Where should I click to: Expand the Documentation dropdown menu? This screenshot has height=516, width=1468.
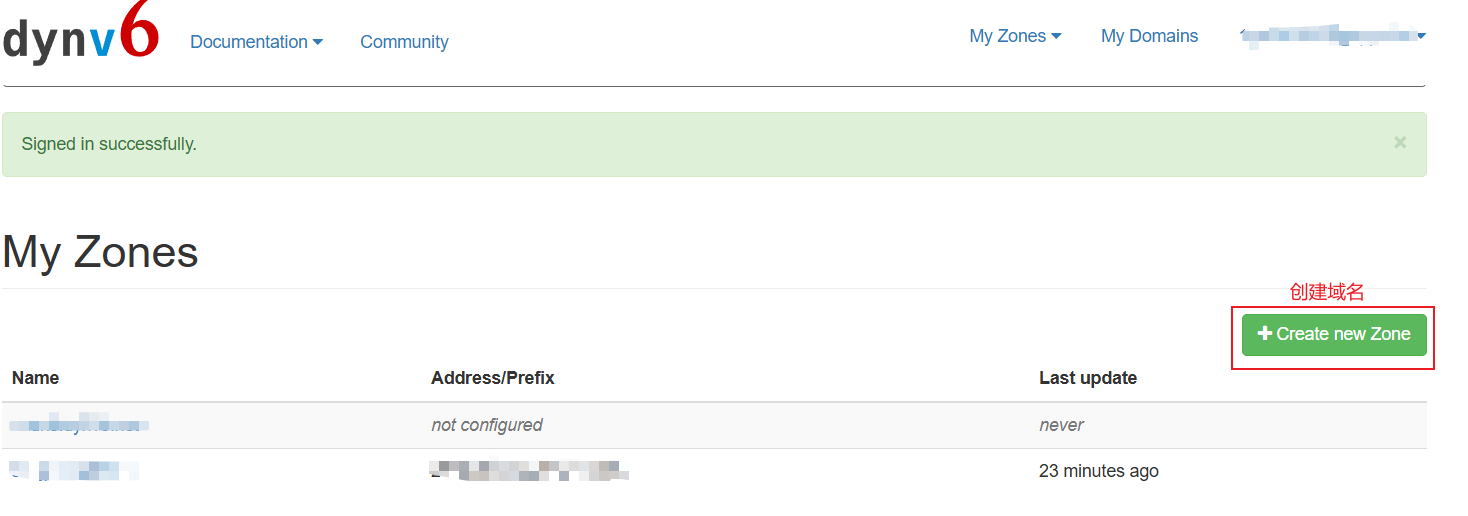tap(256, 42)
